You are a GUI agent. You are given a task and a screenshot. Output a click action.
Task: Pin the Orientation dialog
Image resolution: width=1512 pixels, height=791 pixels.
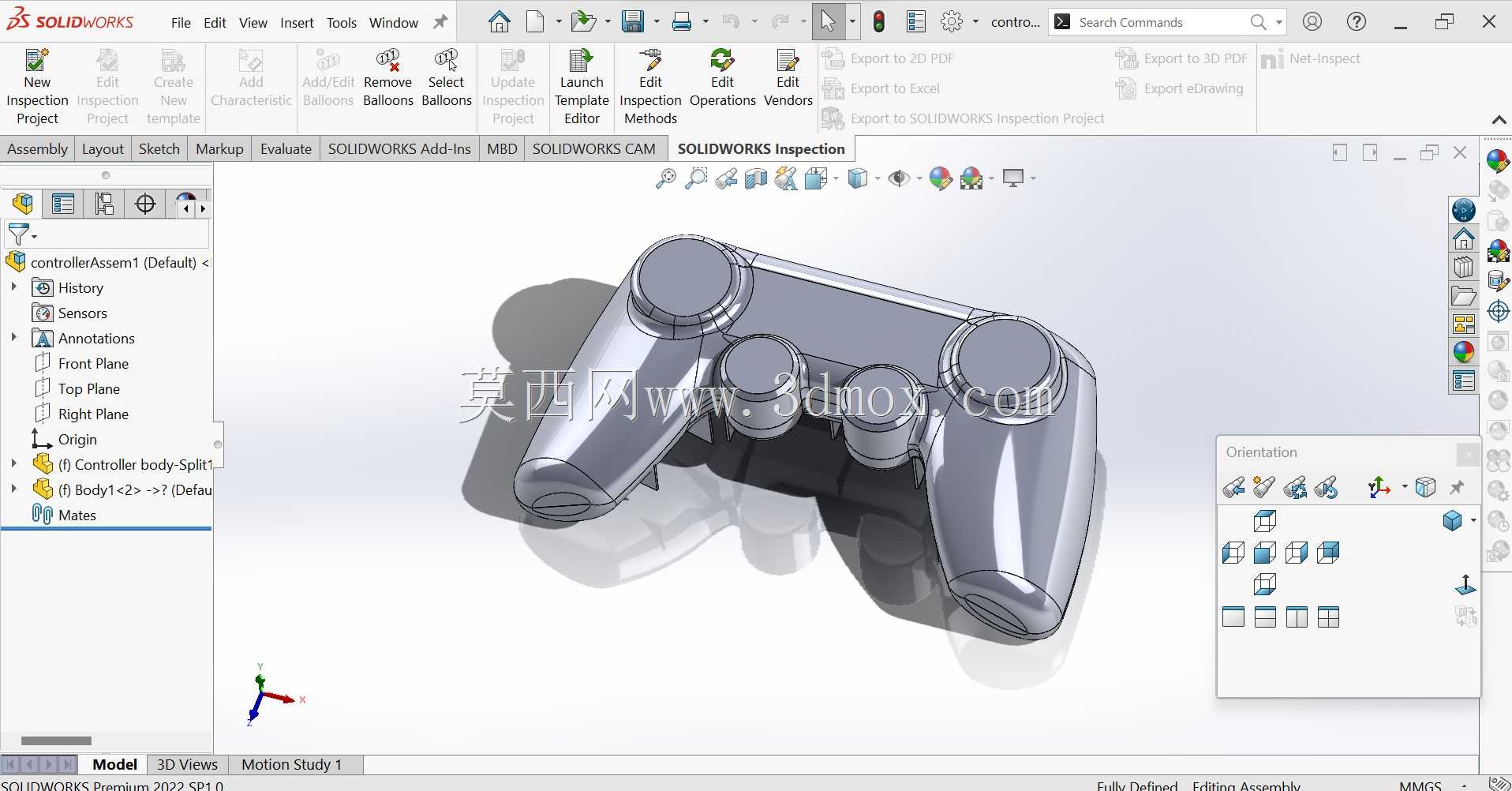click(1457, 487)
